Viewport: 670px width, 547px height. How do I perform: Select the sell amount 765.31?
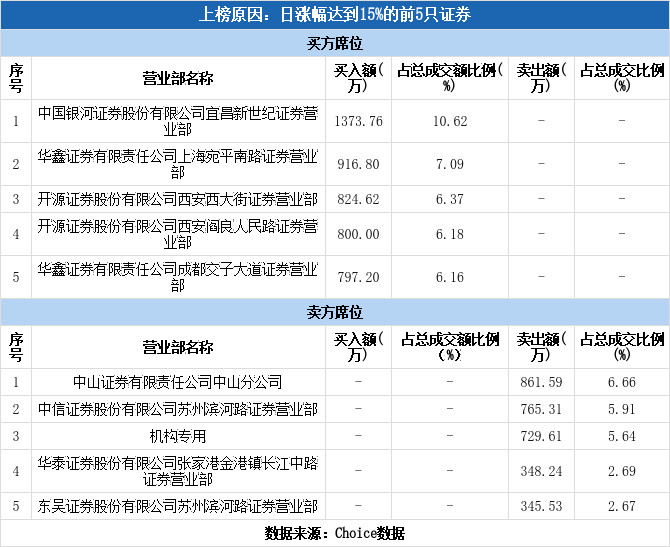pos(541,409)
